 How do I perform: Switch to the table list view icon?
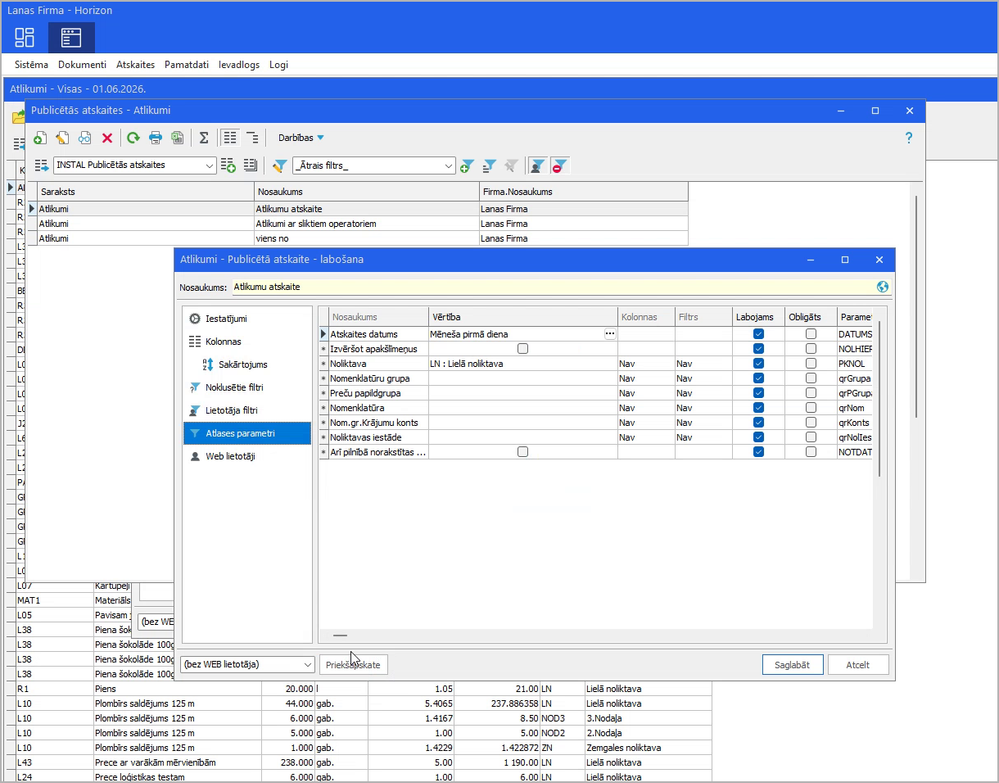pyautogui.click(x=230, y=138)
